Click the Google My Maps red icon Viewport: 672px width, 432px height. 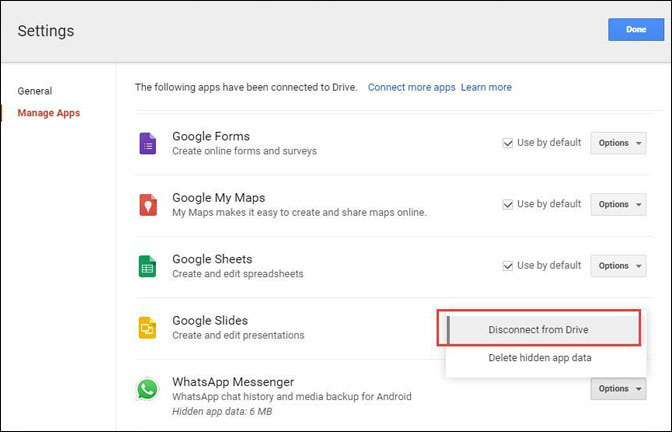[148, 205]
